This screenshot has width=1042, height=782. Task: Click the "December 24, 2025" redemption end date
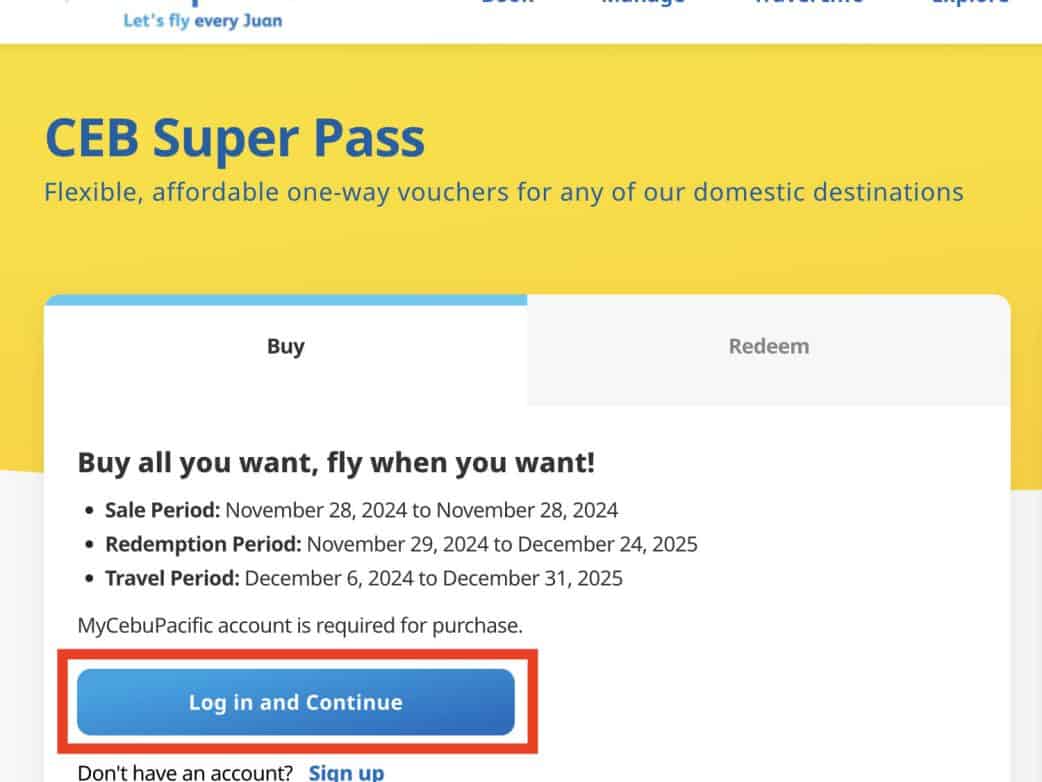pyautogui.click(x=607, y=544)
